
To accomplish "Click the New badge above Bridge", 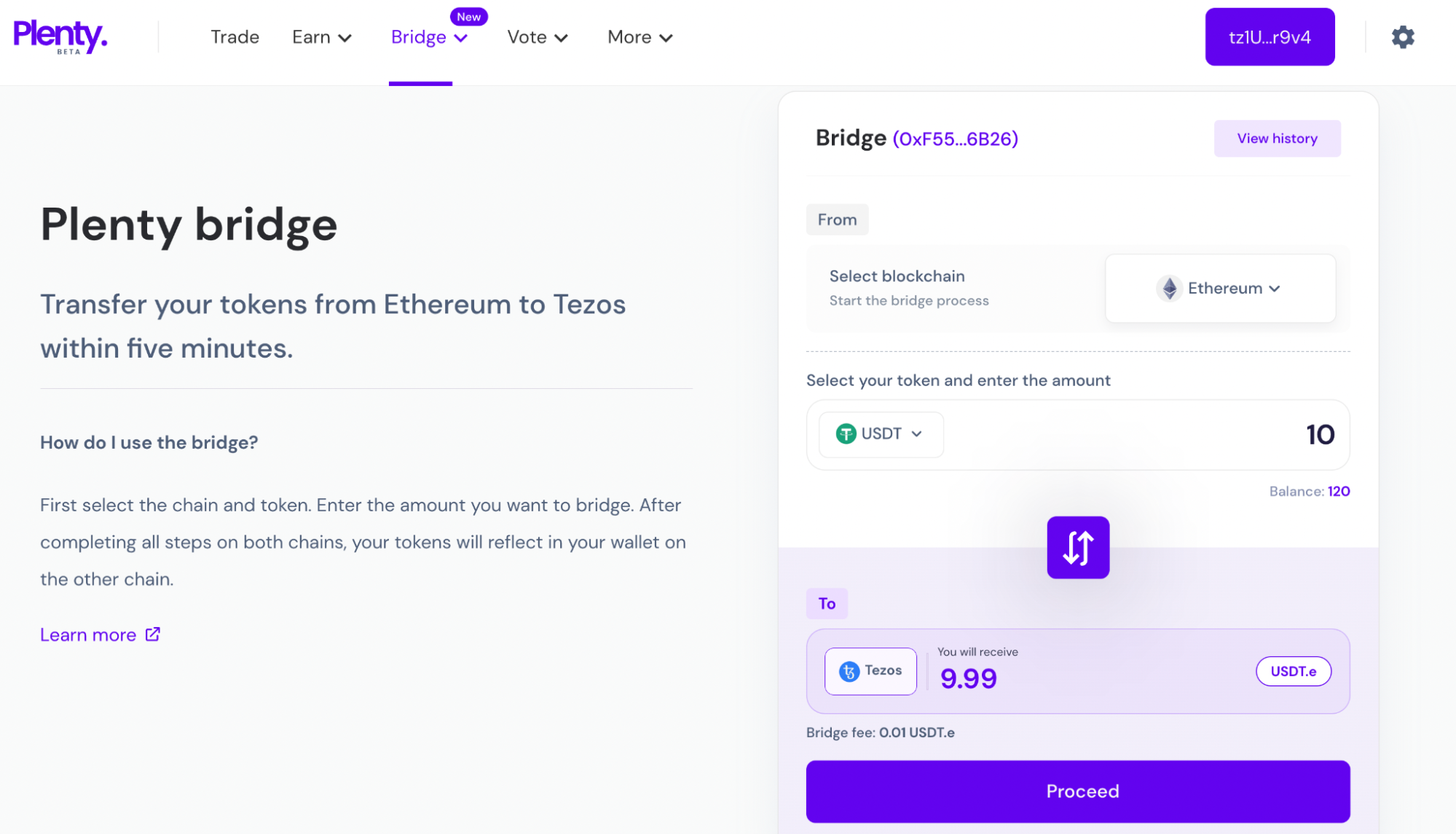I will tap(468, 17).
